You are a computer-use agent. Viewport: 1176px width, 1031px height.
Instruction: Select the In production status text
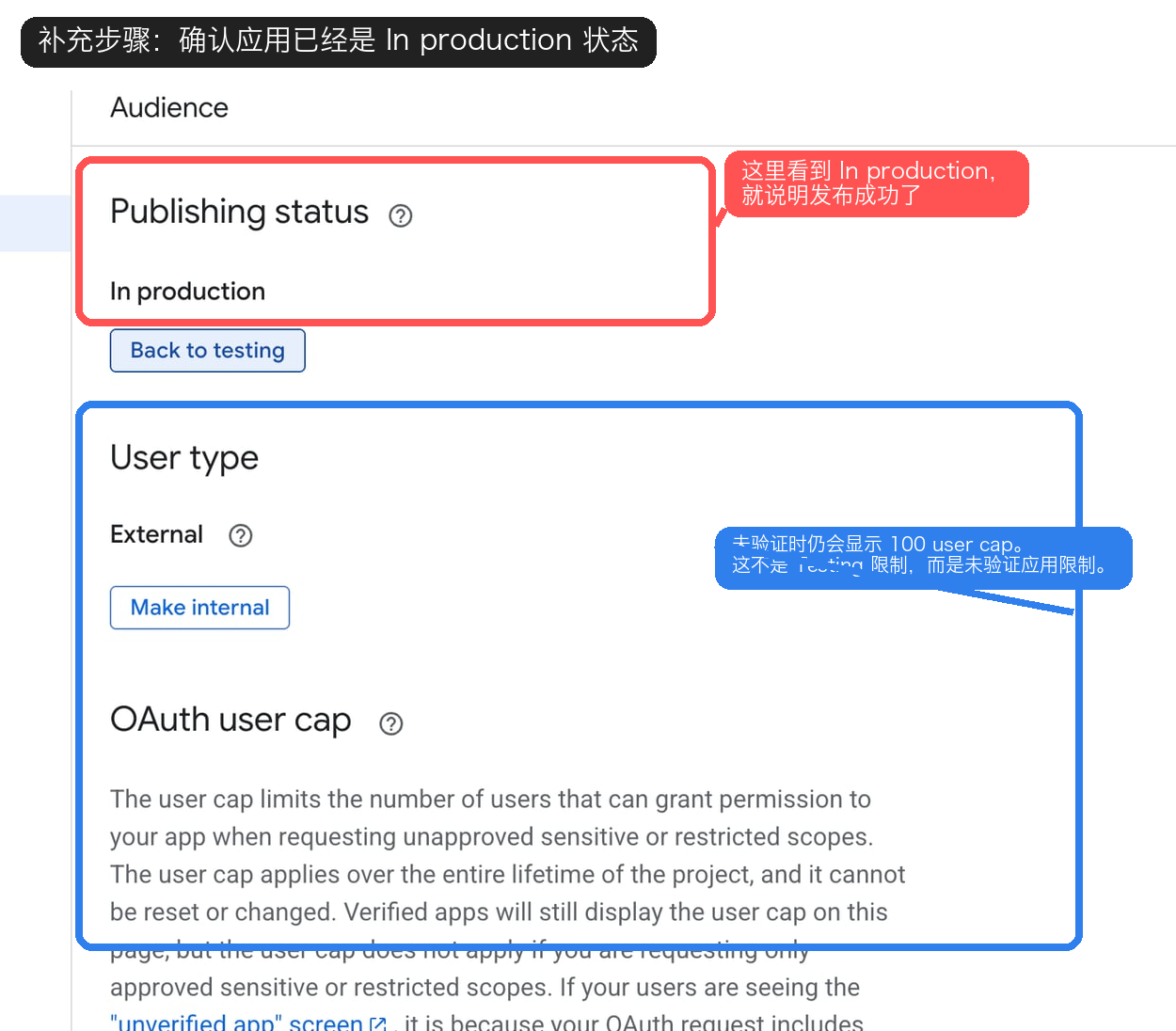click(x=187, y=292)
